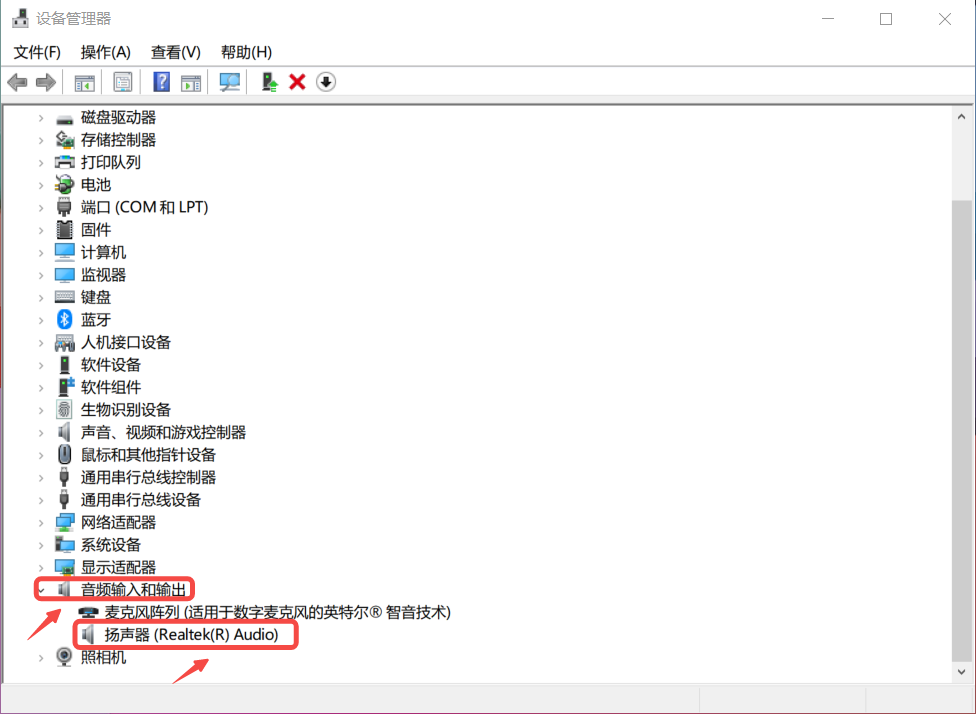Click the vertical scrollbar thumb
Viewport: 976px width, 714px height.
(x=961, y=430)
